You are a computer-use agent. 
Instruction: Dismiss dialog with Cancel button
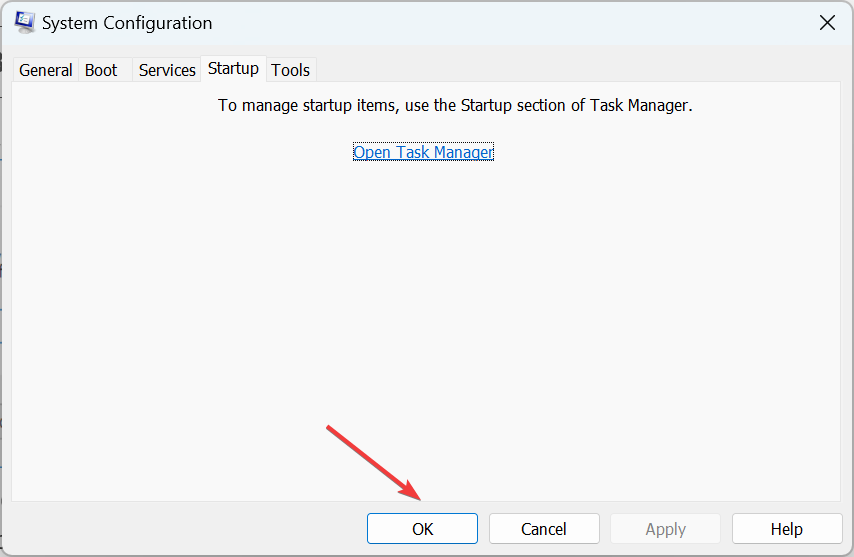coord(544,529)
